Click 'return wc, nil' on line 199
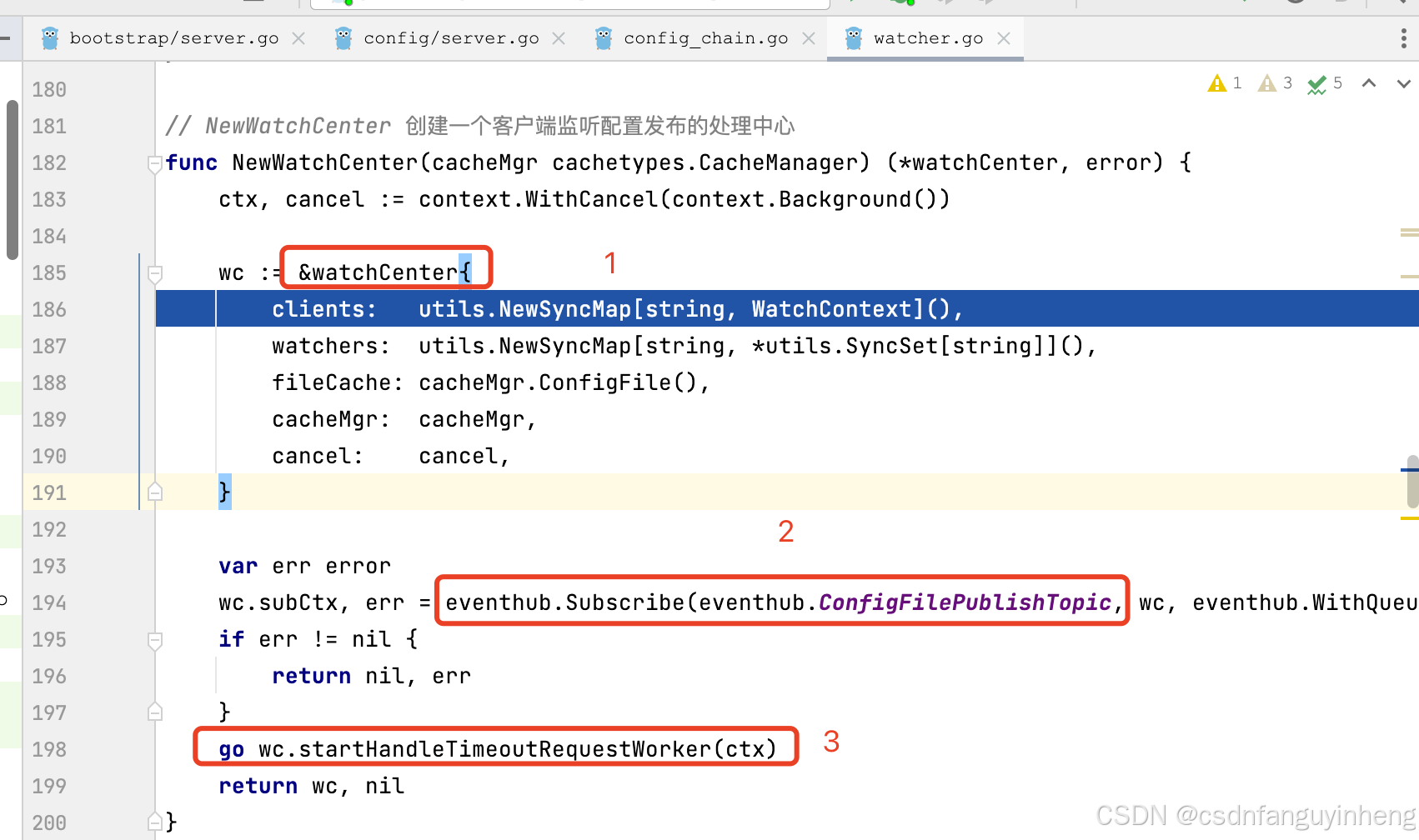The image size is (1419, 840). tap(312, 786)
